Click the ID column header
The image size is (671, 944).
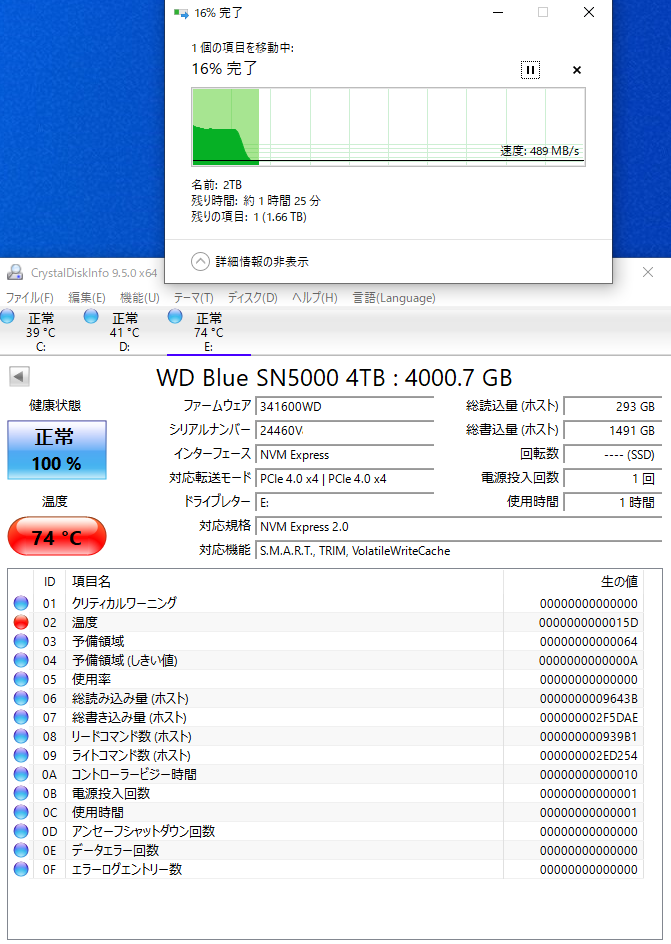pyautogui.click(x=49, y=582)
